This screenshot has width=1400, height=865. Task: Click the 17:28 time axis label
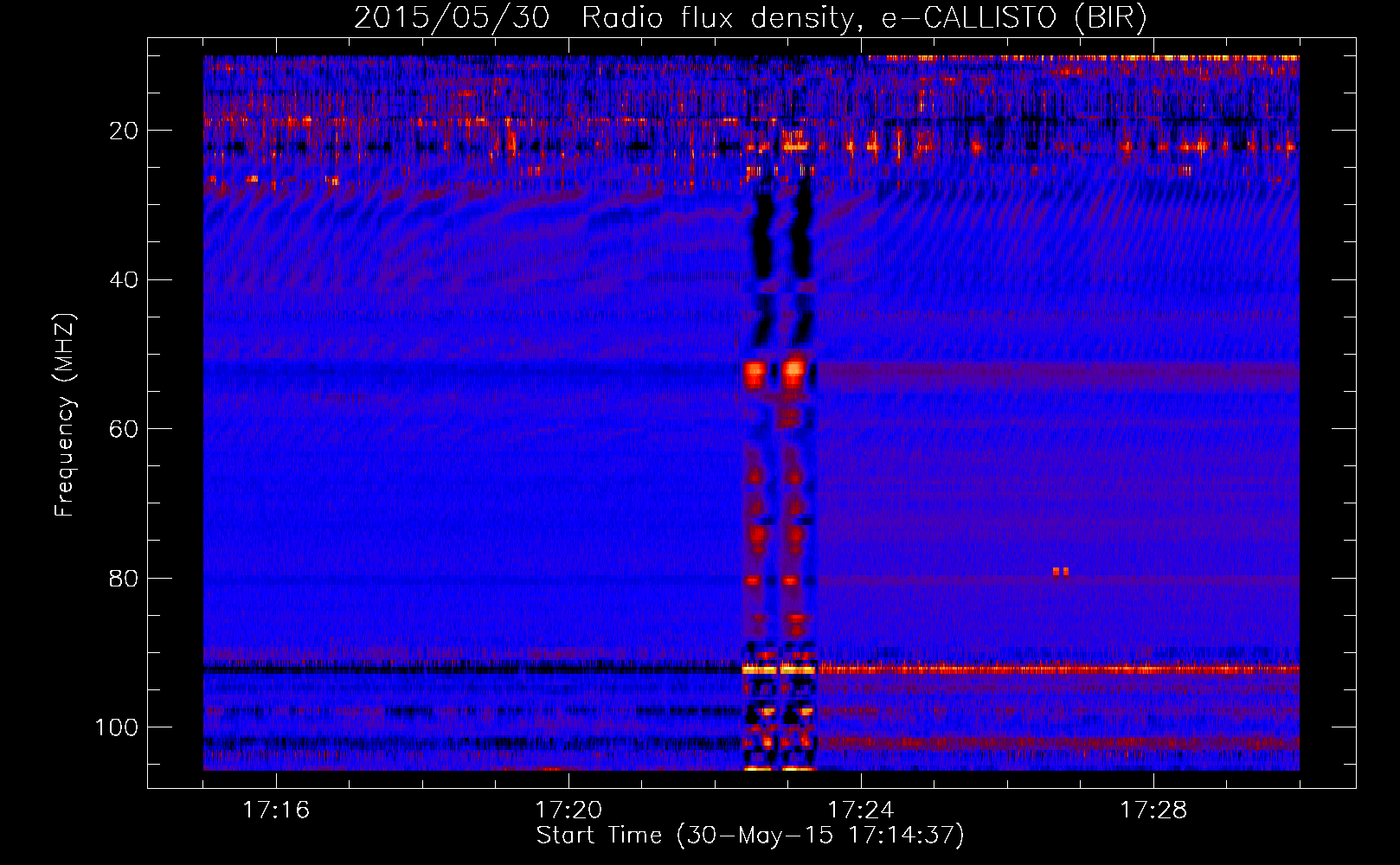[x=1153, y=811]
